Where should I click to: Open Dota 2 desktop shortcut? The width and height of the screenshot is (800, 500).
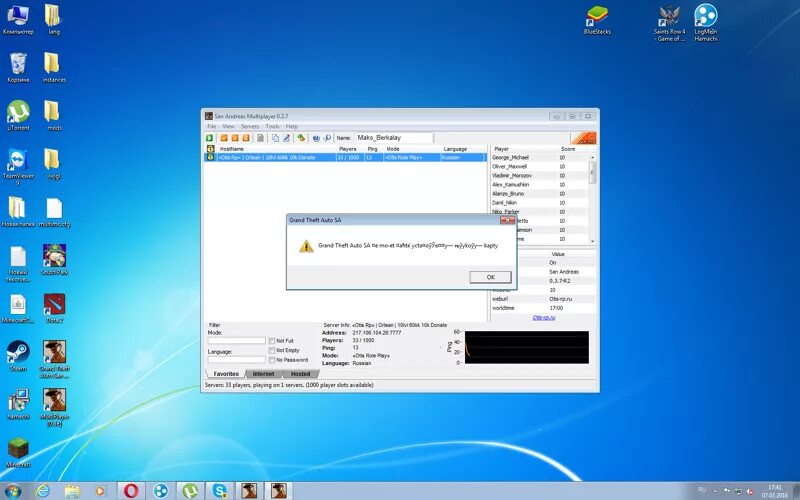[54, 308]
